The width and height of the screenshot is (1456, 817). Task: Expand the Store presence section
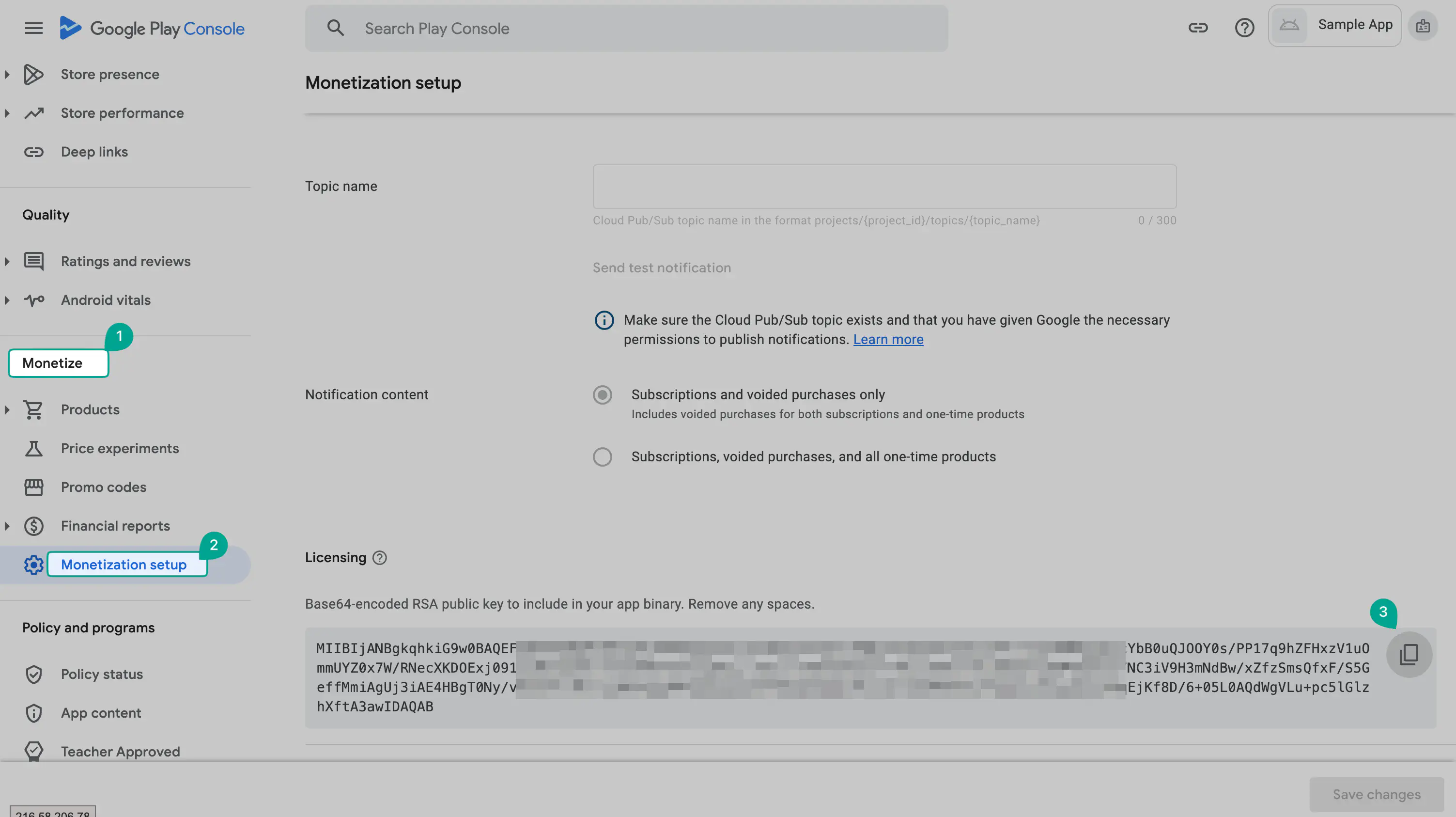7,74
